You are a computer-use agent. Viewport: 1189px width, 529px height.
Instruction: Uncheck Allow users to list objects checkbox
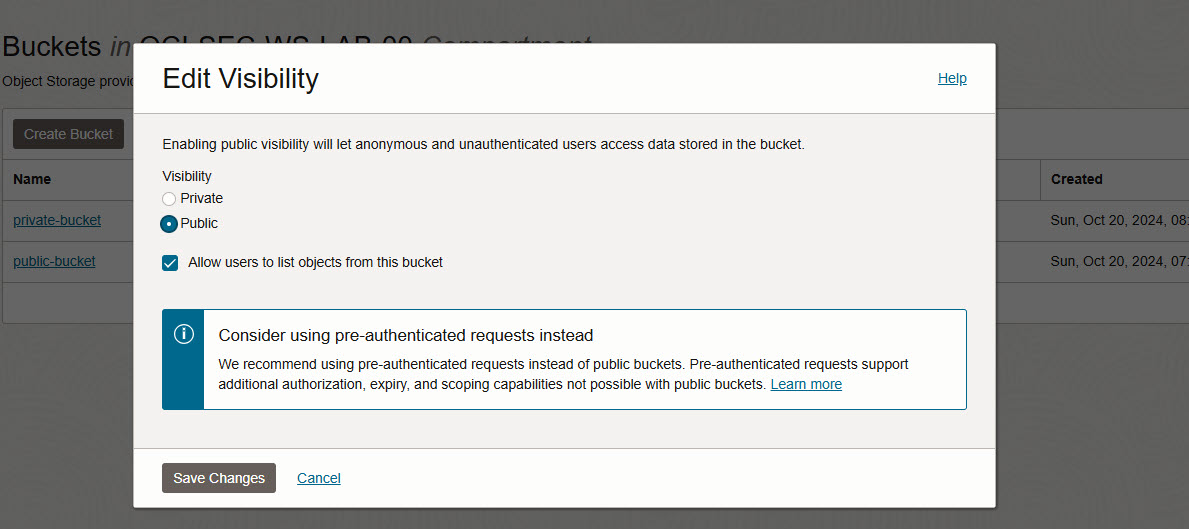point(170,263)
